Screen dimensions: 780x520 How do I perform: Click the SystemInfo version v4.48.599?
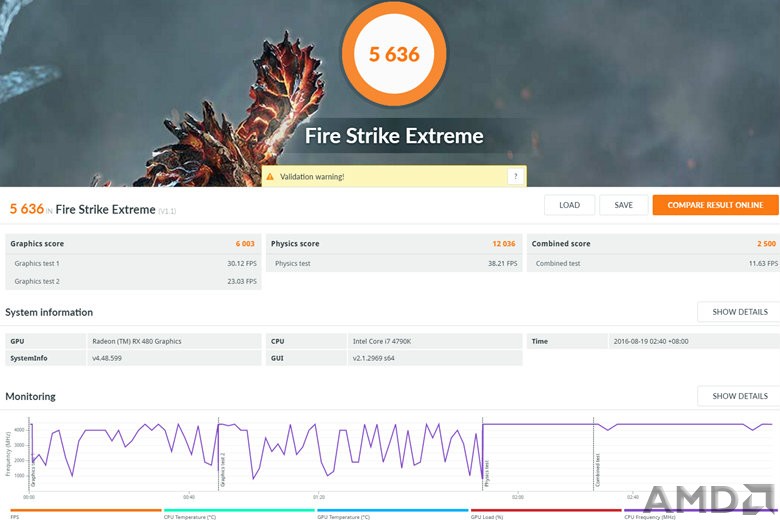click(107, 358)
